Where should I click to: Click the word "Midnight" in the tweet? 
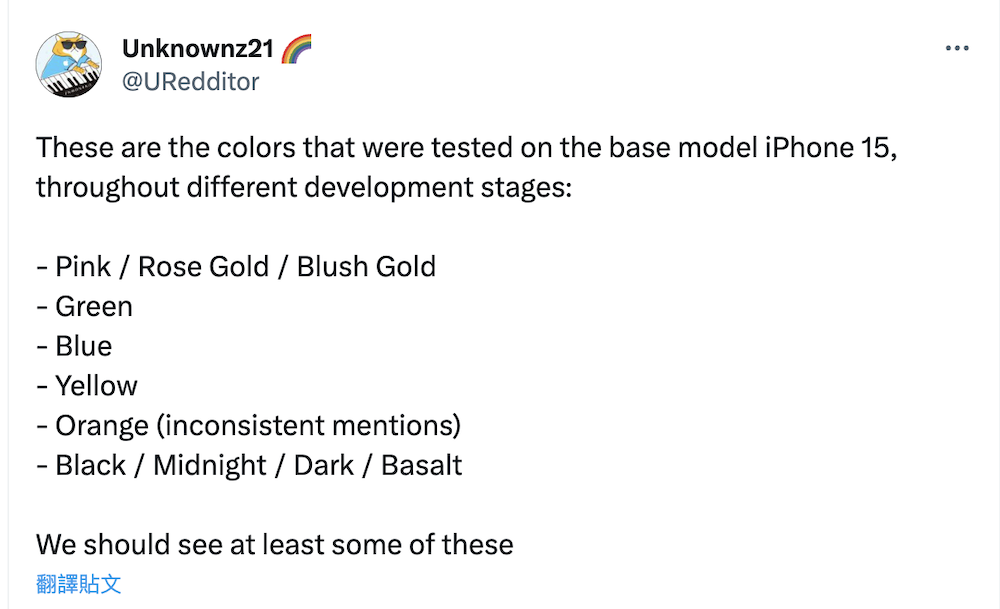[210, 466]
